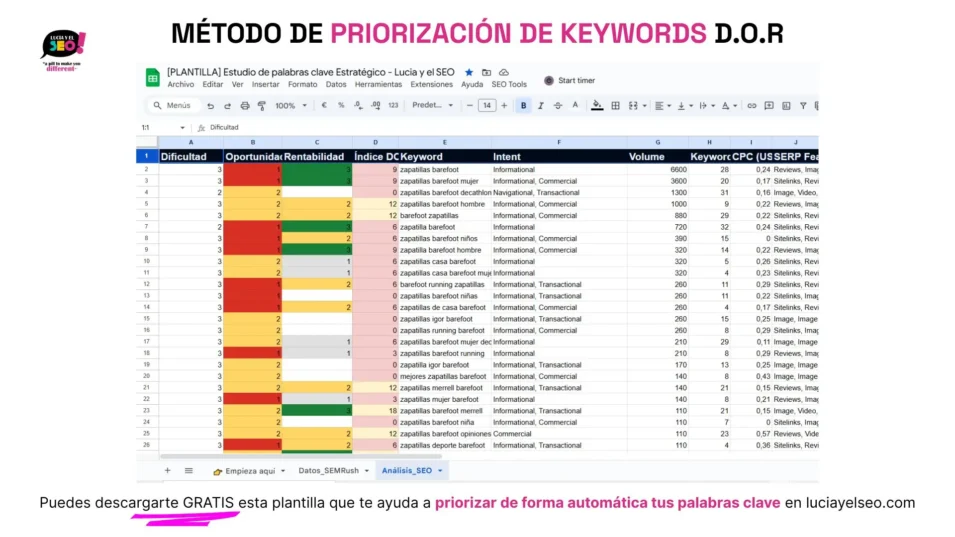Click the merge cells icon
This screenshot has height=537, width=955.
click(633, 105)
